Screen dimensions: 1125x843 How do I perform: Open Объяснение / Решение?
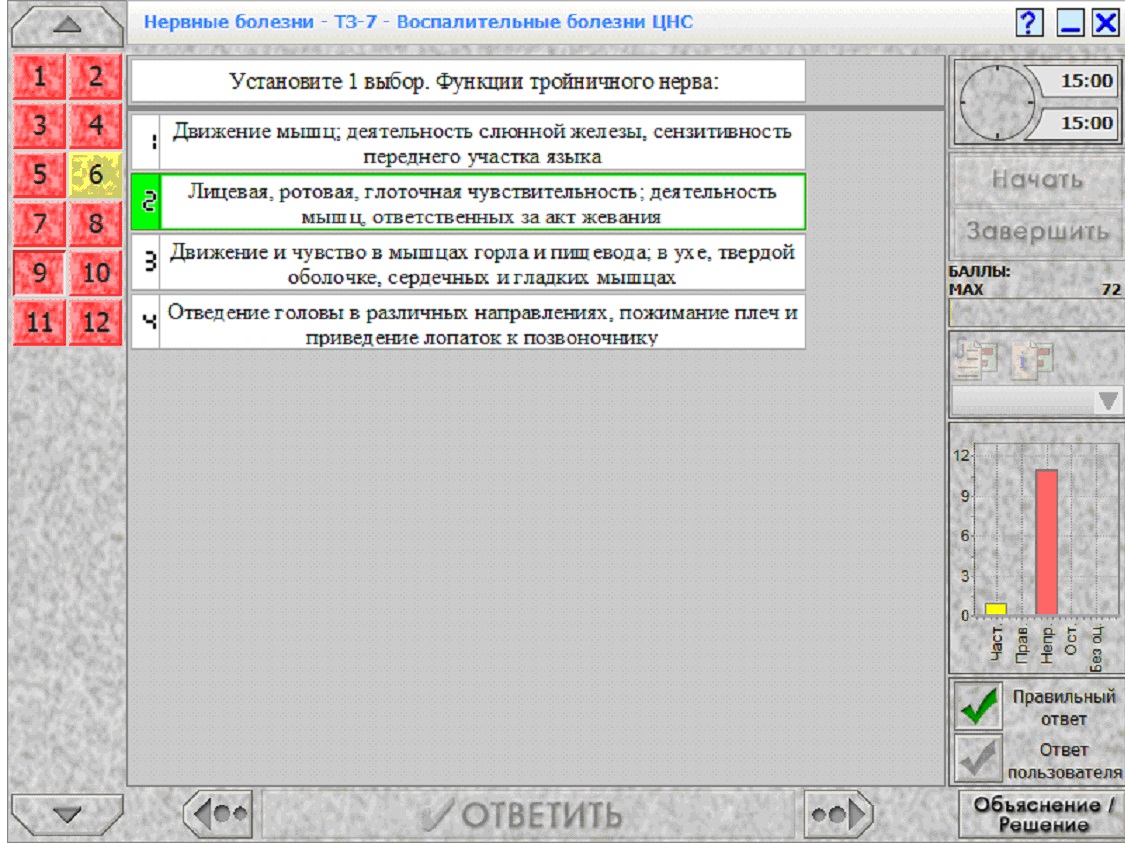(1042, 814)
